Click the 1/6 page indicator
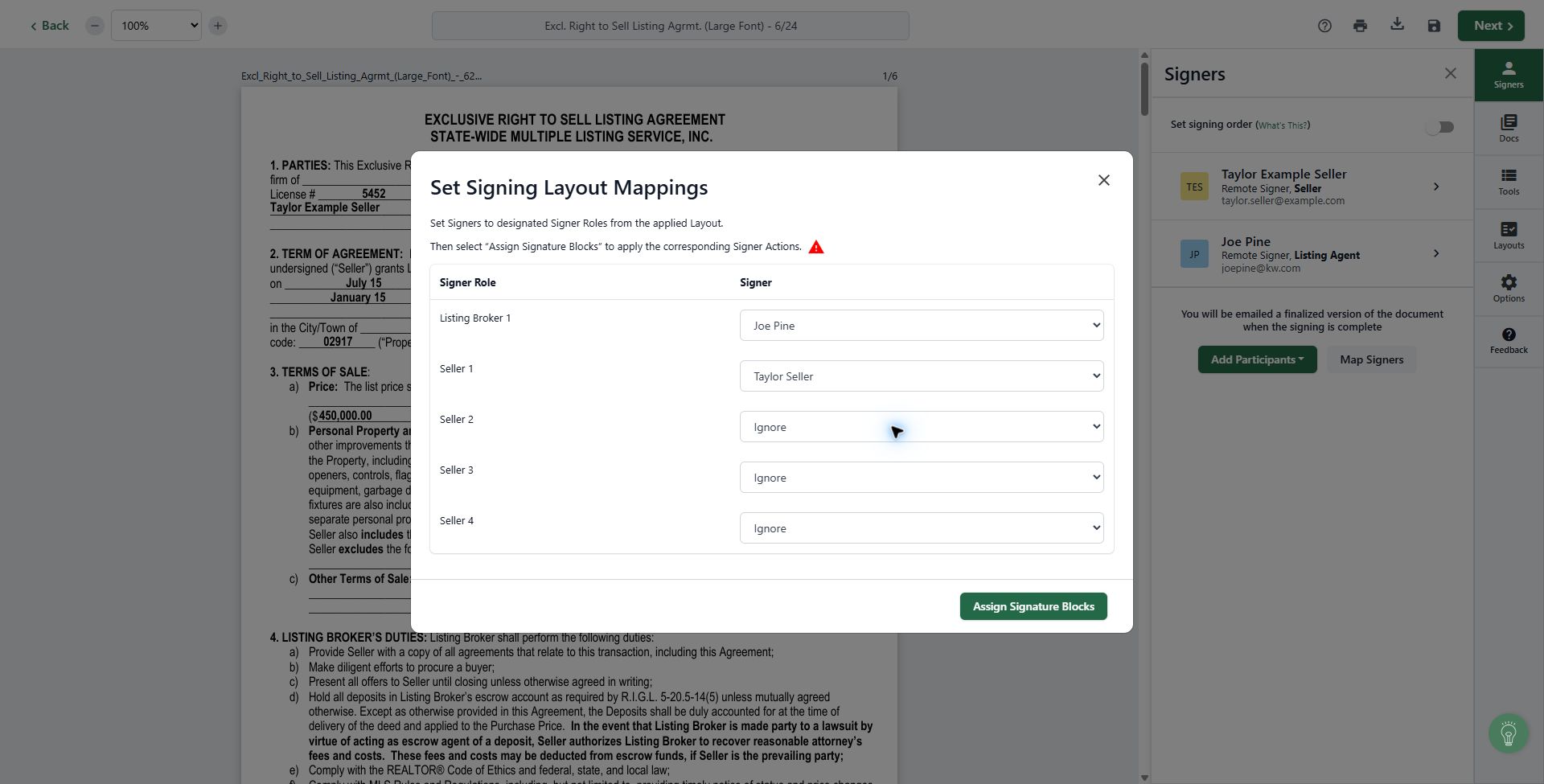The height and width of the screenshot is (784, 1544). coord(889,76)
